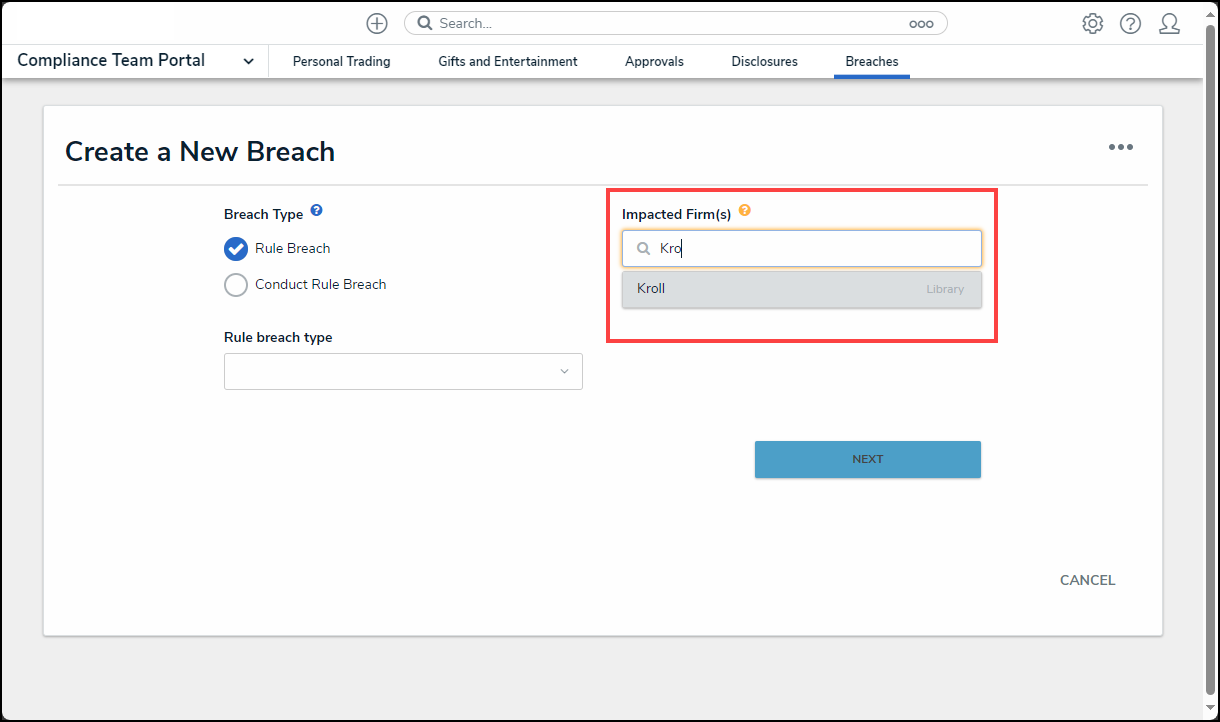Open the Disclosures tab
Image resolution: width=1220 pixels, height=722 pixels.
pyautogui.click(x=764, y=62)
